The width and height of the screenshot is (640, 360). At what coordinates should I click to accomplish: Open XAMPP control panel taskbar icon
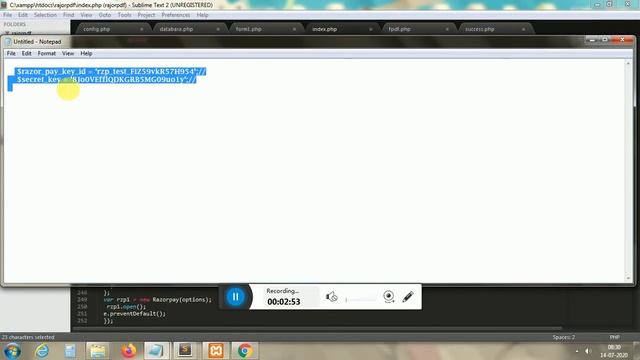(x=216, y=351)
